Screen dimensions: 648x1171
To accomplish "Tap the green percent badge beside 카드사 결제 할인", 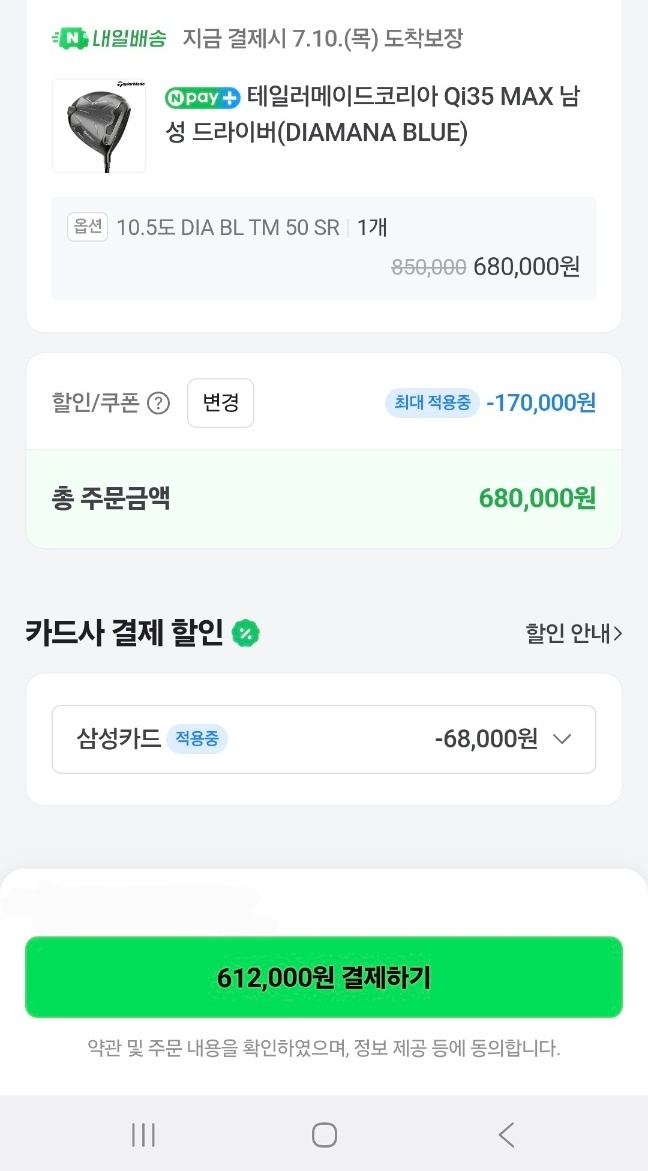I will (x=246, y=633).
